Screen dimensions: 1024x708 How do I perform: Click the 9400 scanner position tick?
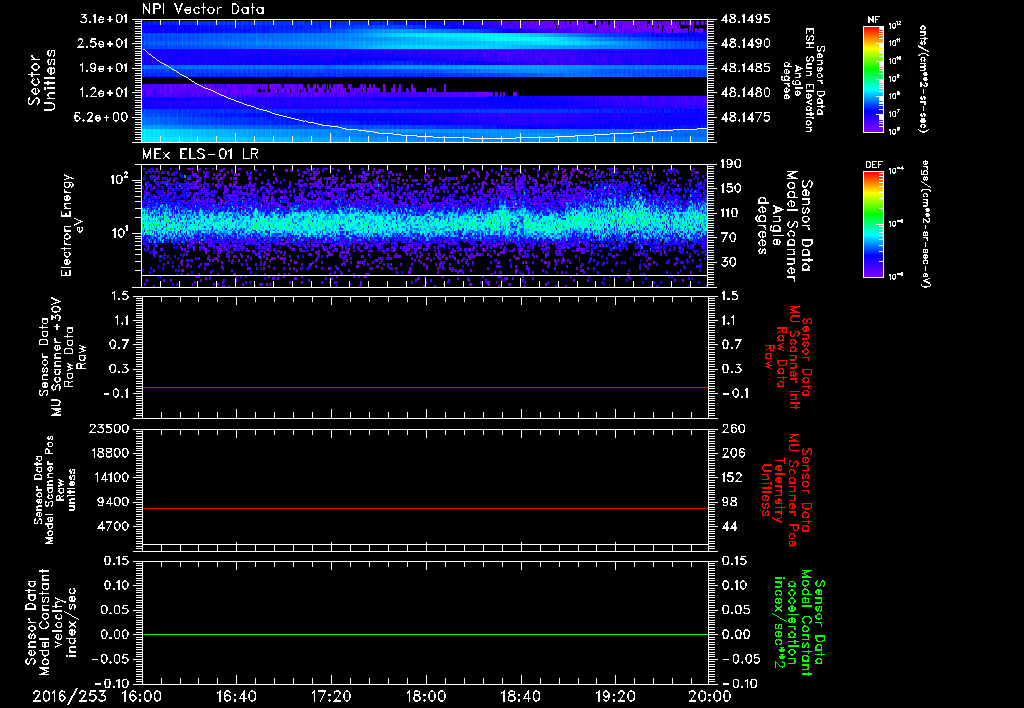pos(112,502)
